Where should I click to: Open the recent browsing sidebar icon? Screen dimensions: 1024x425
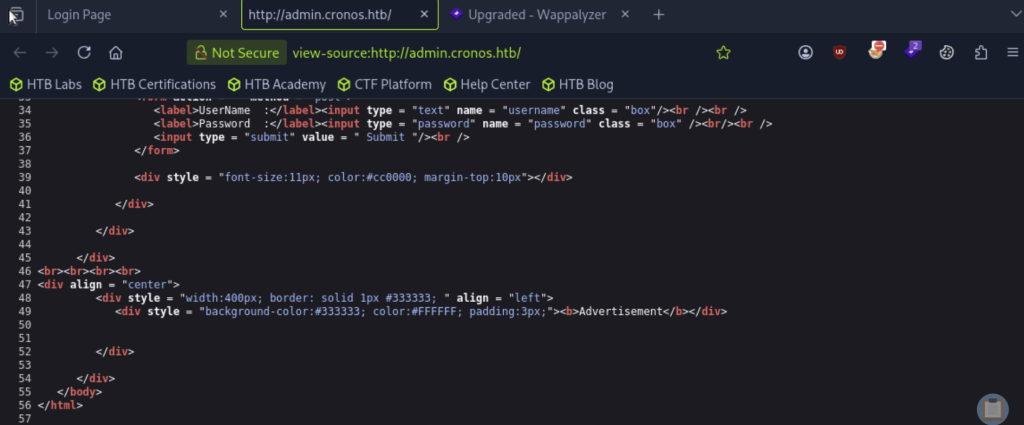pyautogui.click(x=16, y=14)
